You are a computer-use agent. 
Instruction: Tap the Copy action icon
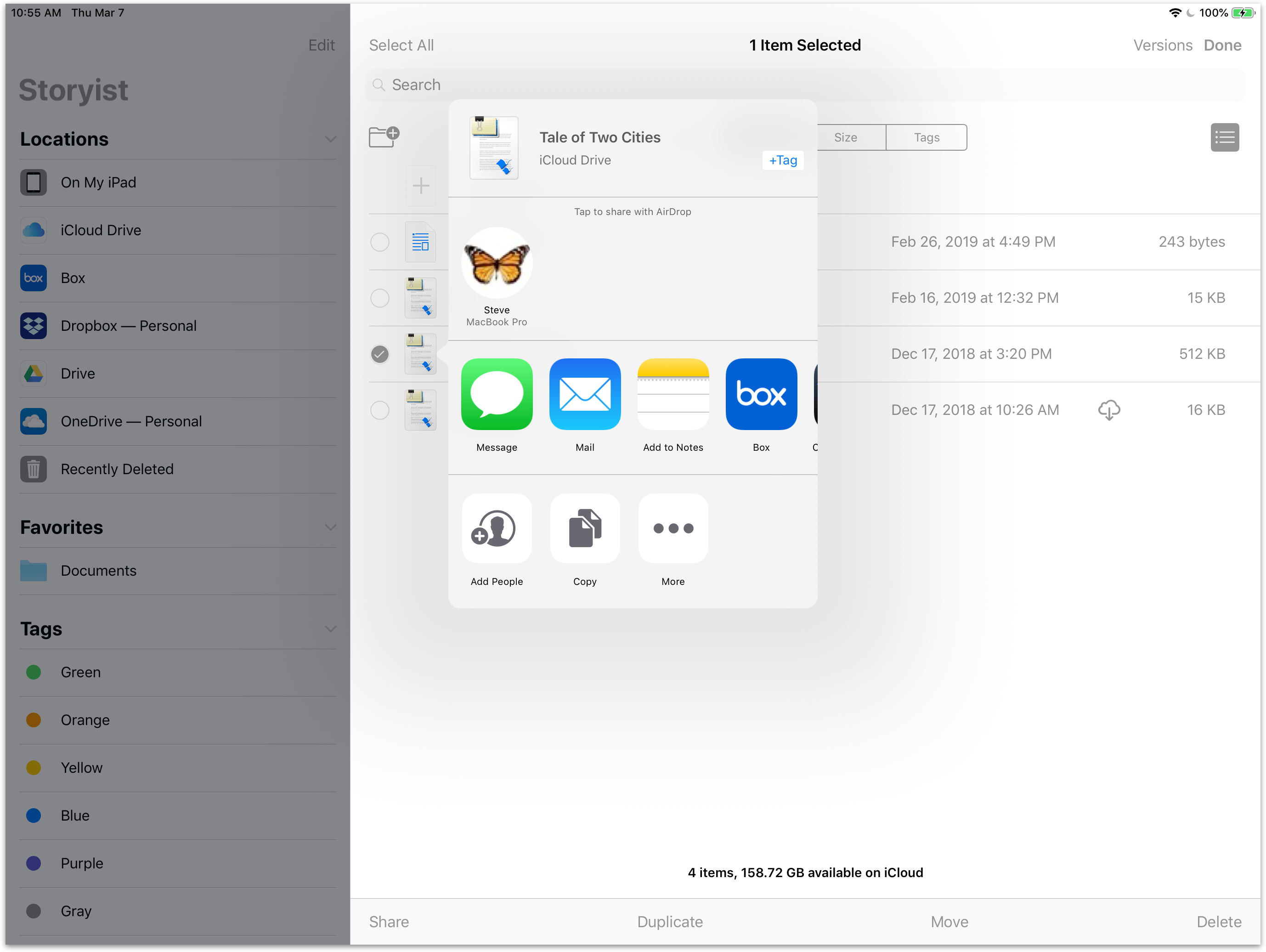point(584,528)
